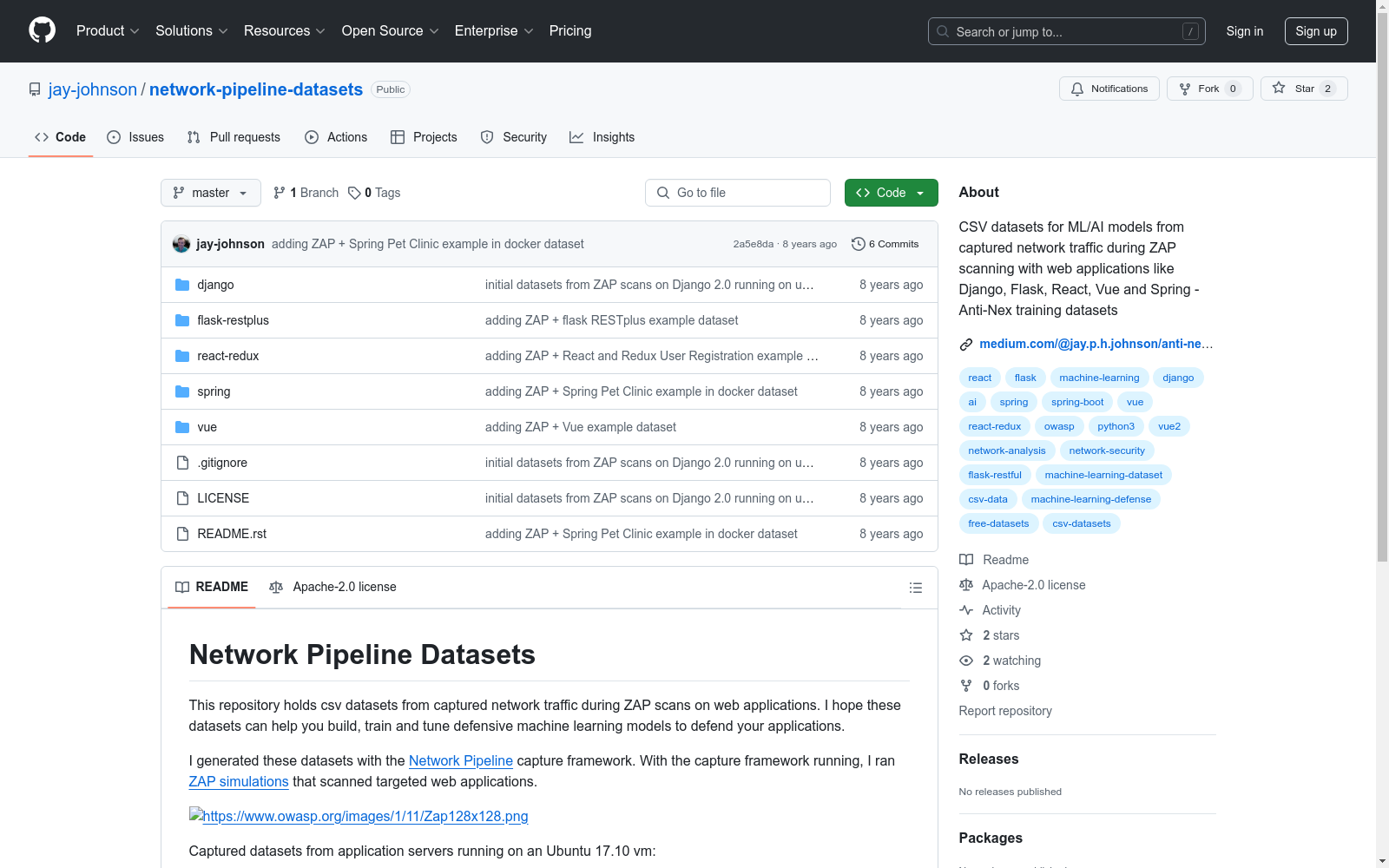The image size is (1389, 868).
Task: Open the medium.com anti-nex link
Action: (x=1096, y=344)
